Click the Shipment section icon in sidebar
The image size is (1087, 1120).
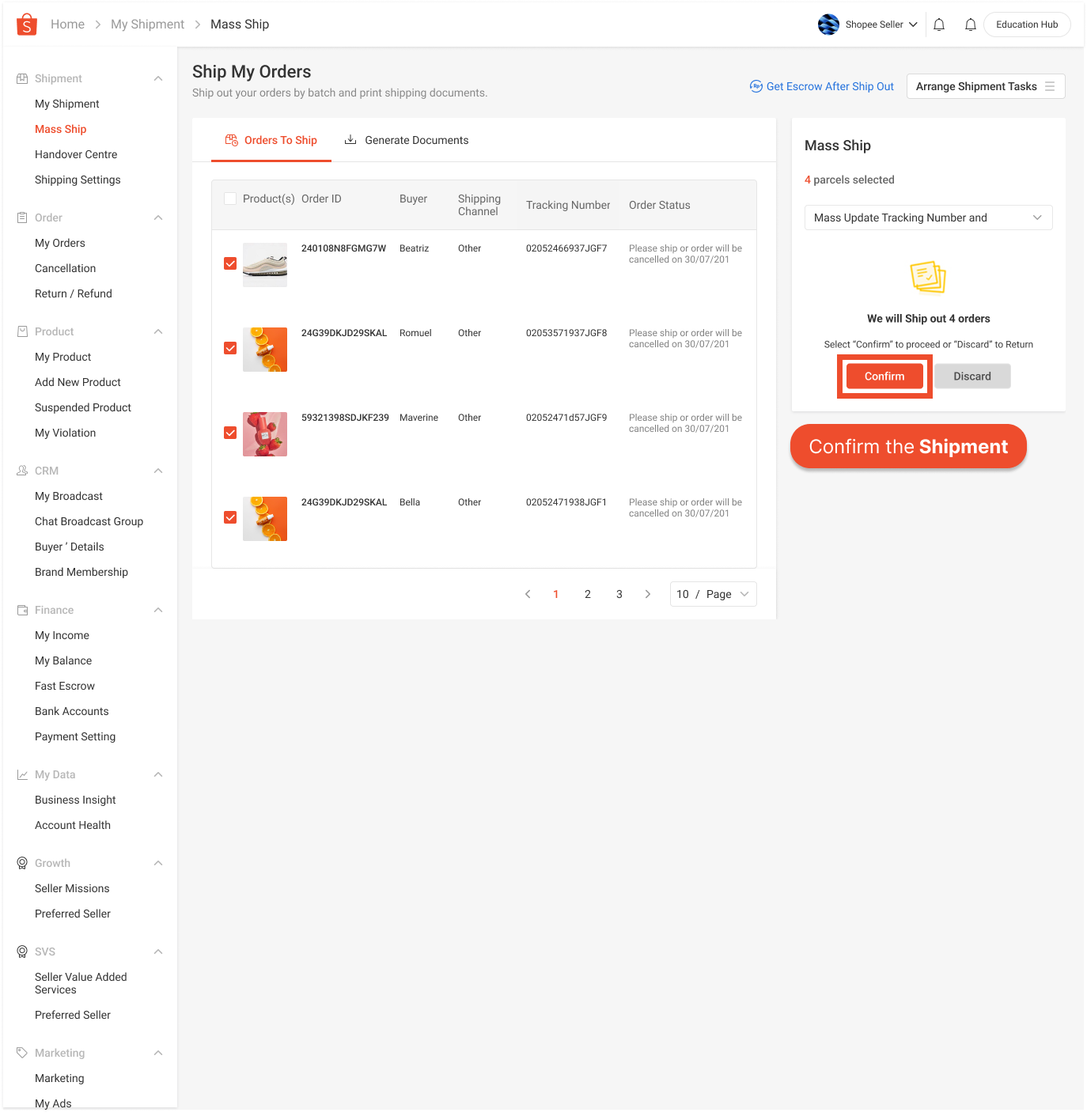point(21,78)
